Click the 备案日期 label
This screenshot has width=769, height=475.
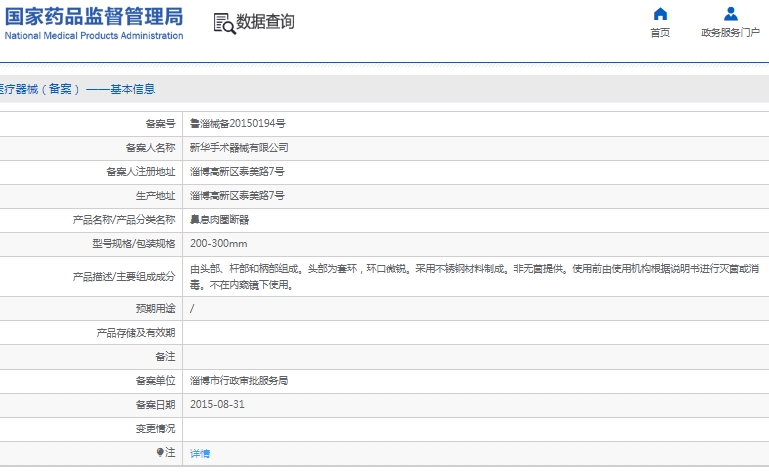click(155, 404)
